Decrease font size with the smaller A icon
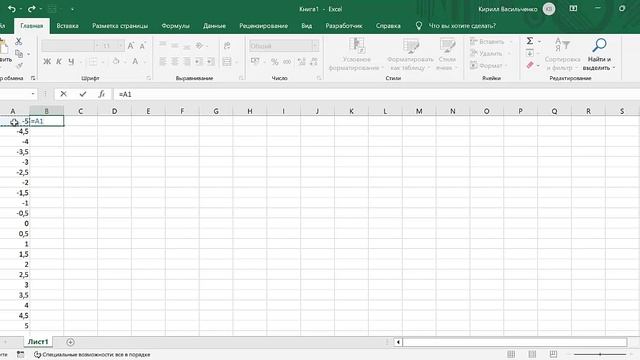 [142, 46]
